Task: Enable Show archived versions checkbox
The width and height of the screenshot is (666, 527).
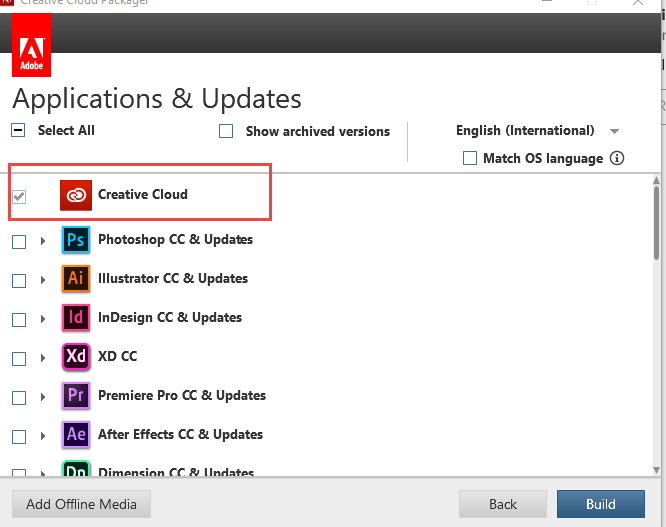Action: (x=226, y=131)
